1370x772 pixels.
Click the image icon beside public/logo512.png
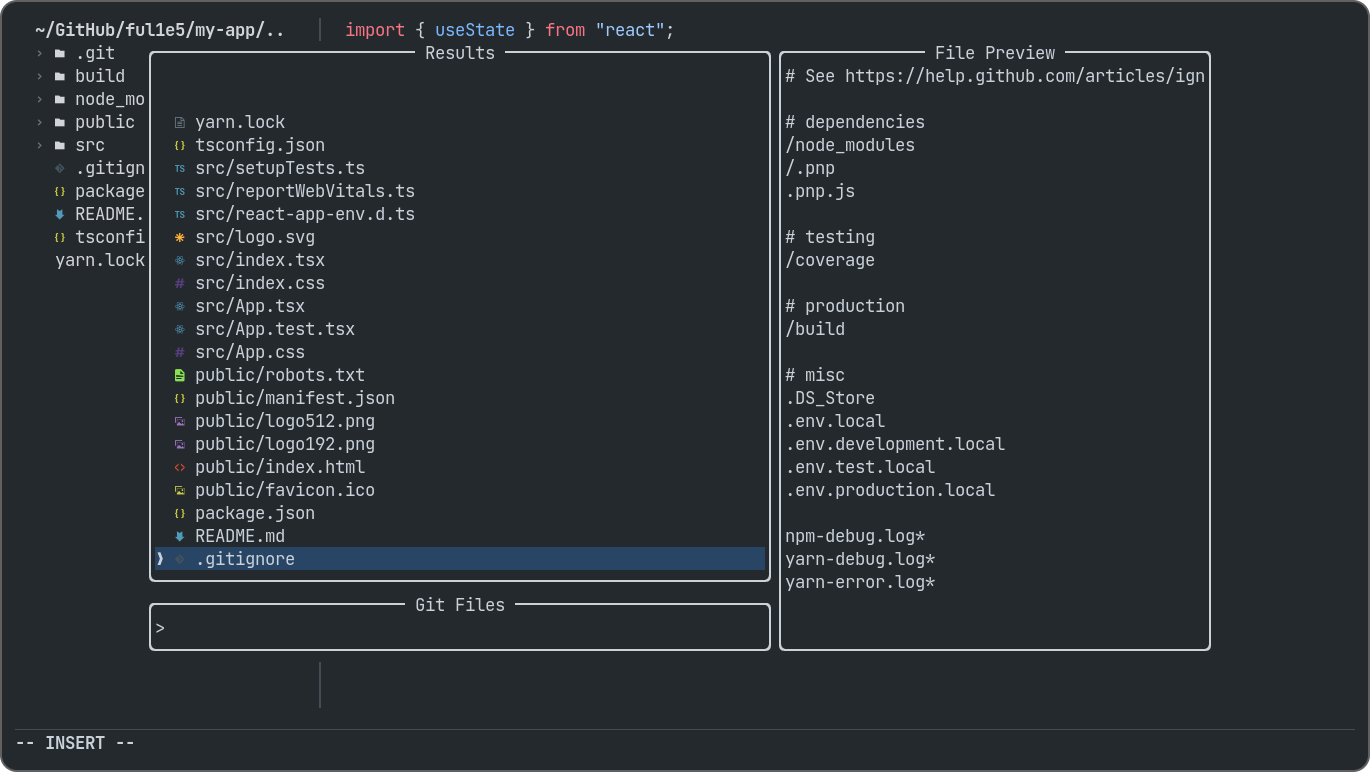click(180, 422)
